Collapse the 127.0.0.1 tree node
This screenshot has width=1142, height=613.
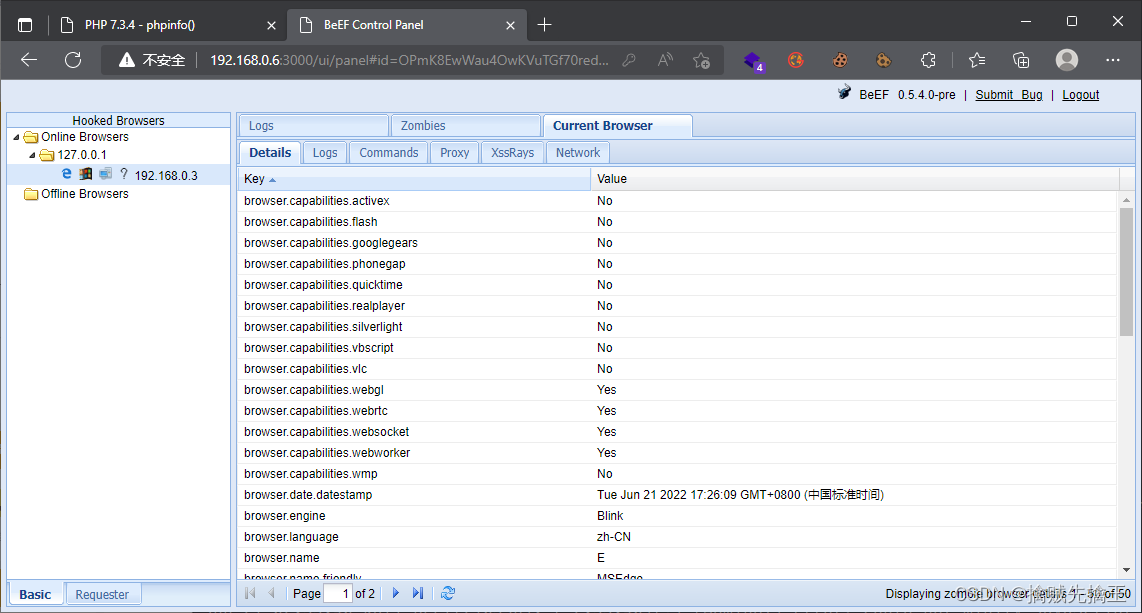[x=32, y=155]
